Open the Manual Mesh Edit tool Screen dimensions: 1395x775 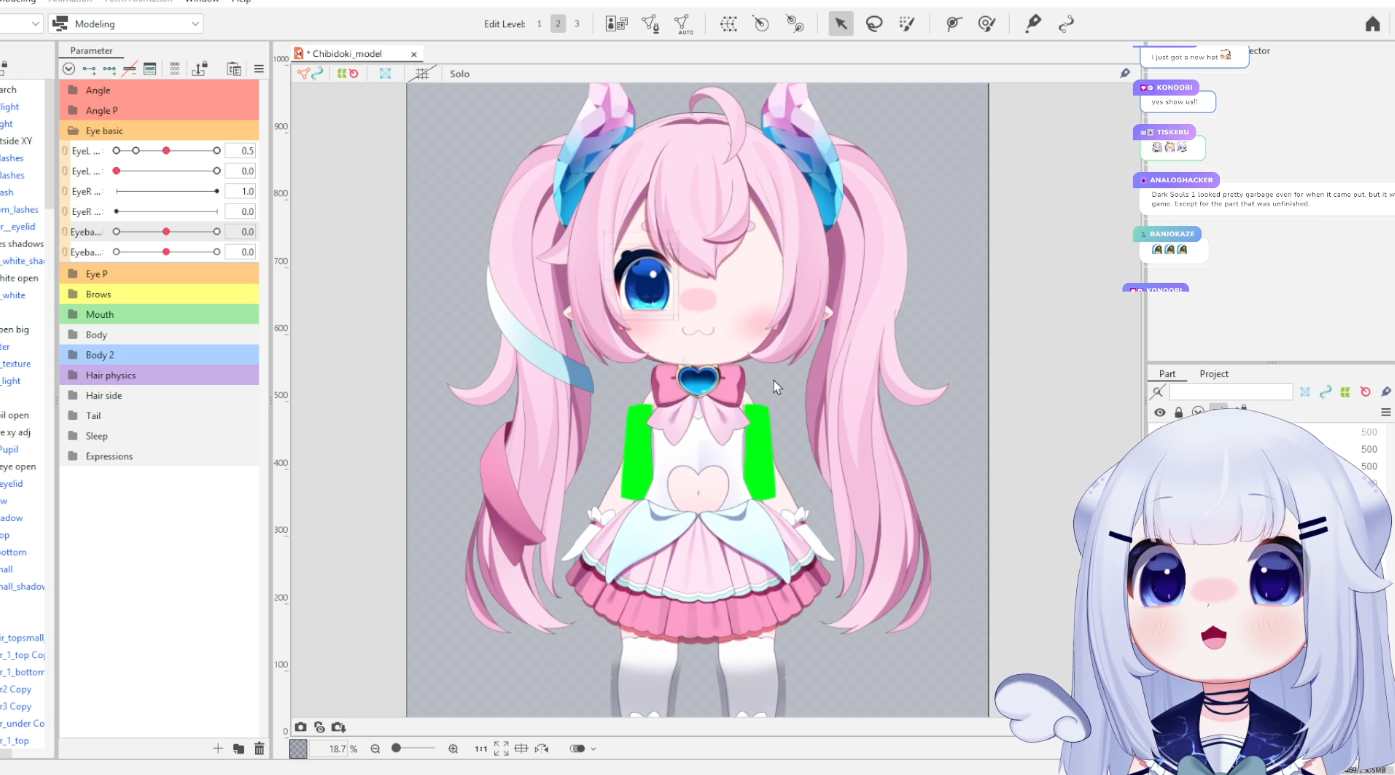[650, 24]
